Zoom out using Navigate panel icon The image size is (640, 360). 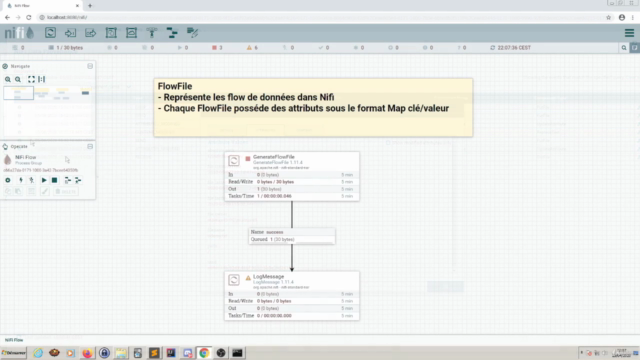(x=18, y=80)
